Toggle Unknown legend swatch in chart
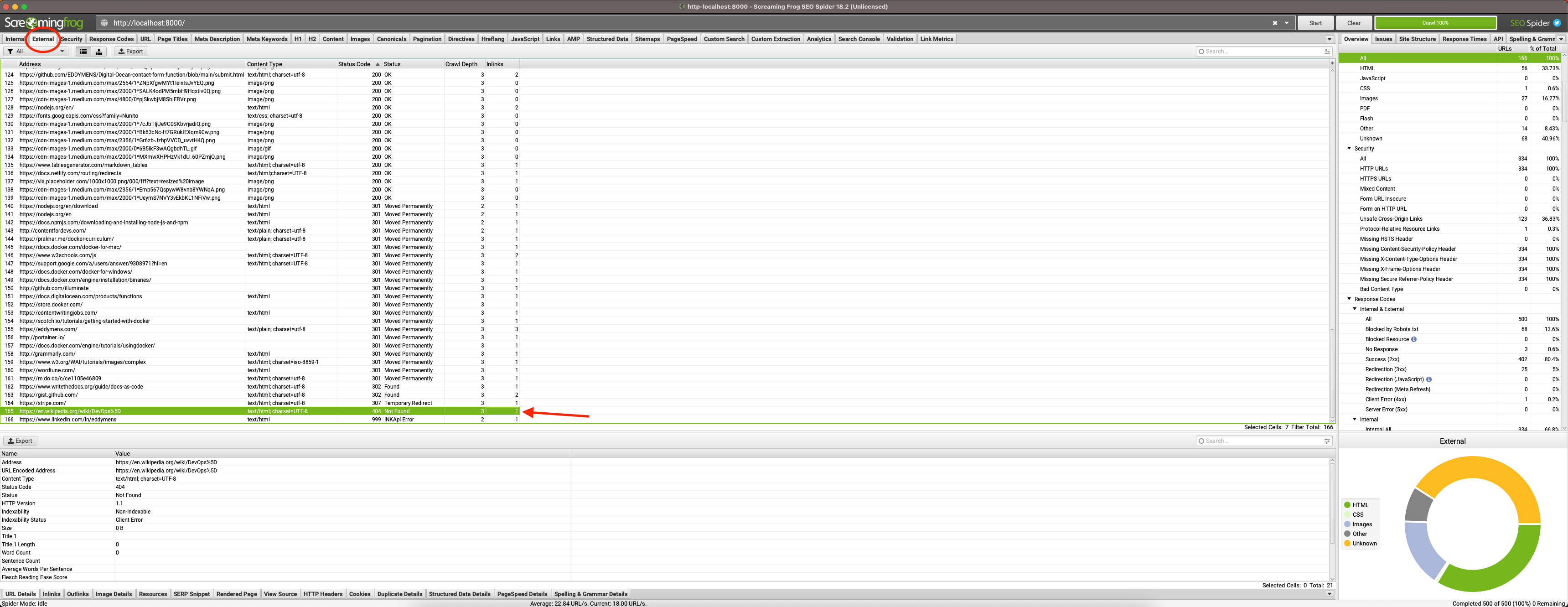The image size is (1568, 607). click(x=1348, y=543)
